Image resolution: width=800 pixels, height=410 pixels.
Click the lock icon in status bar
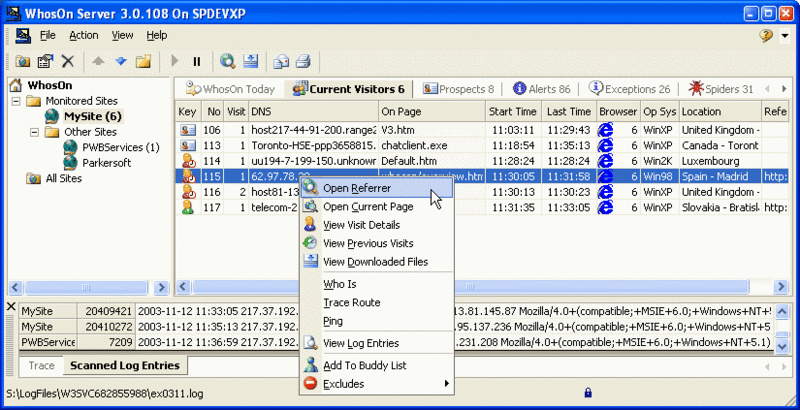588,392
